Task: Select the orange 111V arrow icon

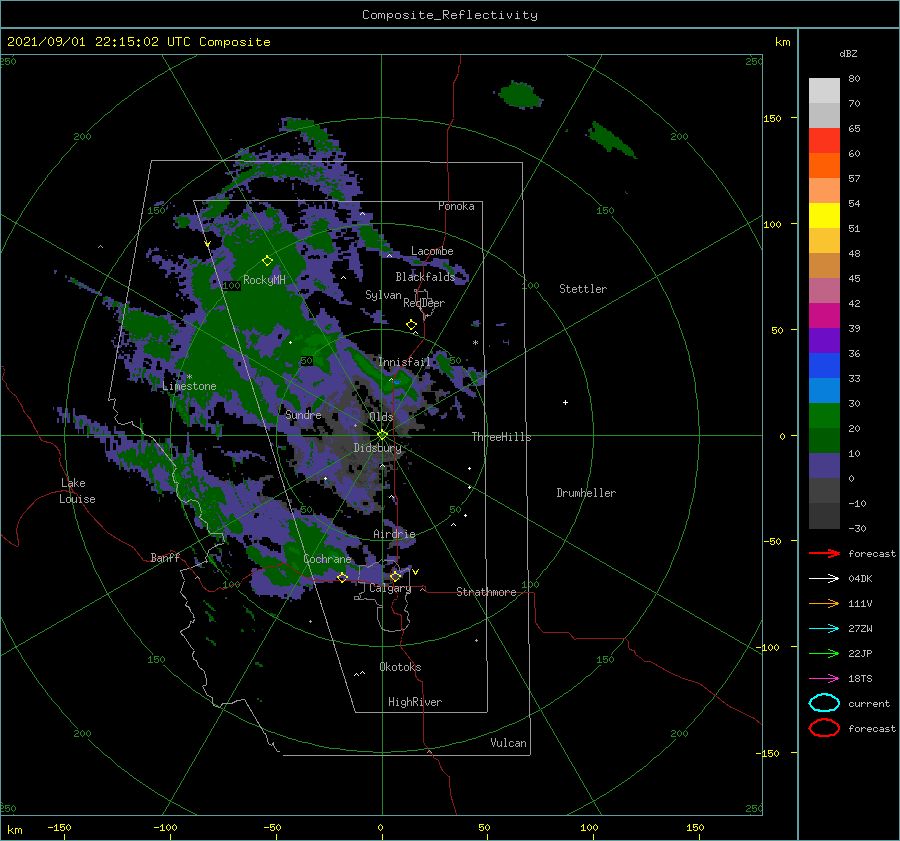Action: click(x=824, y=603)
